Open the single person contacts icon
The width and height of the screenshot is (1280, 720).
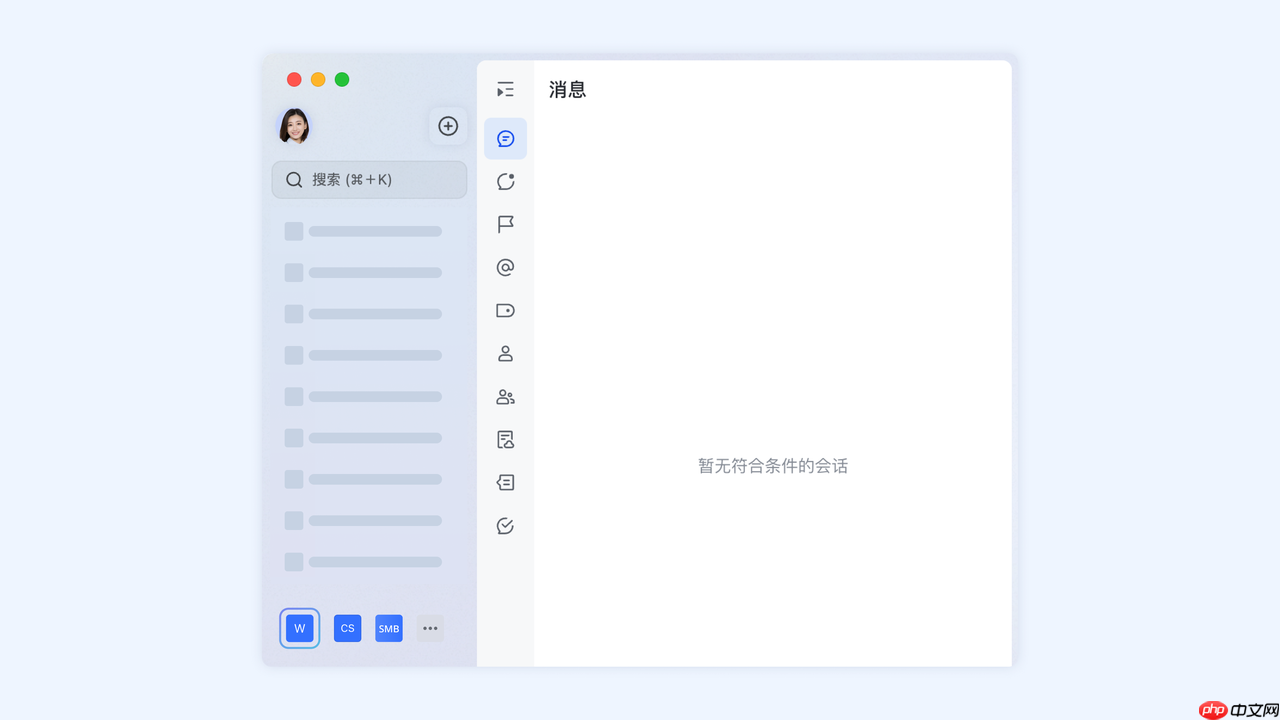505,353
